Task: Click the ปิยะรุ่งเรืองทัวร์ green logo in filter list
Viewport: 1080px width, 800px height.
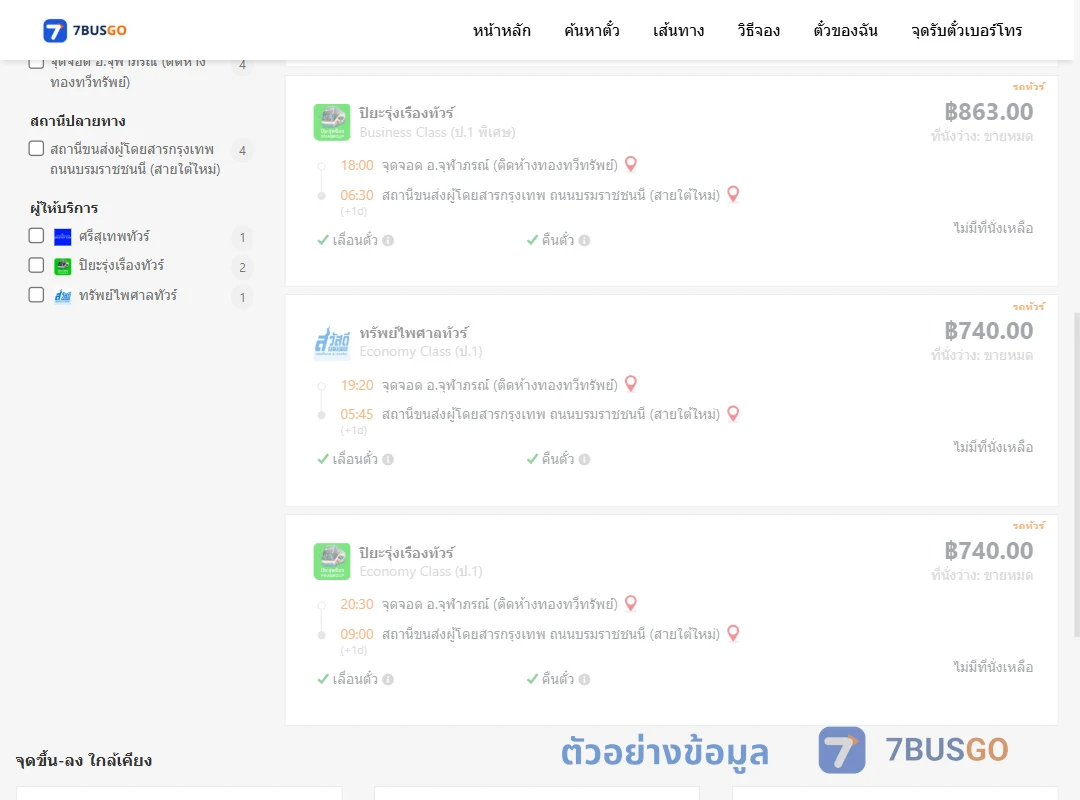Action: coord(63,267)
